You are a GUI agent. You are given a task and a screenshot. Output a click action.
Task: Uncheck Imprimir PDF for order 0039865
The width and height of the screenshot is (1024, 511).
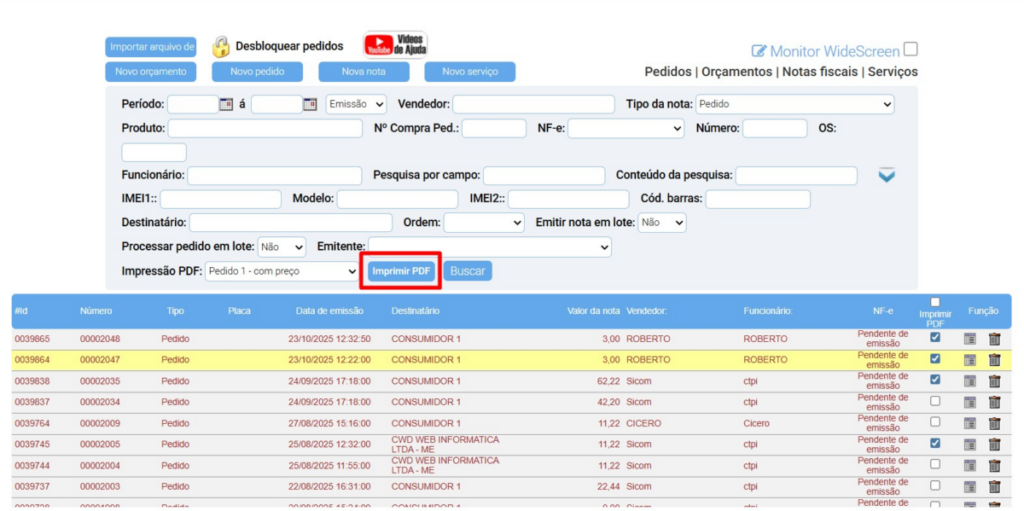(935, 338)
